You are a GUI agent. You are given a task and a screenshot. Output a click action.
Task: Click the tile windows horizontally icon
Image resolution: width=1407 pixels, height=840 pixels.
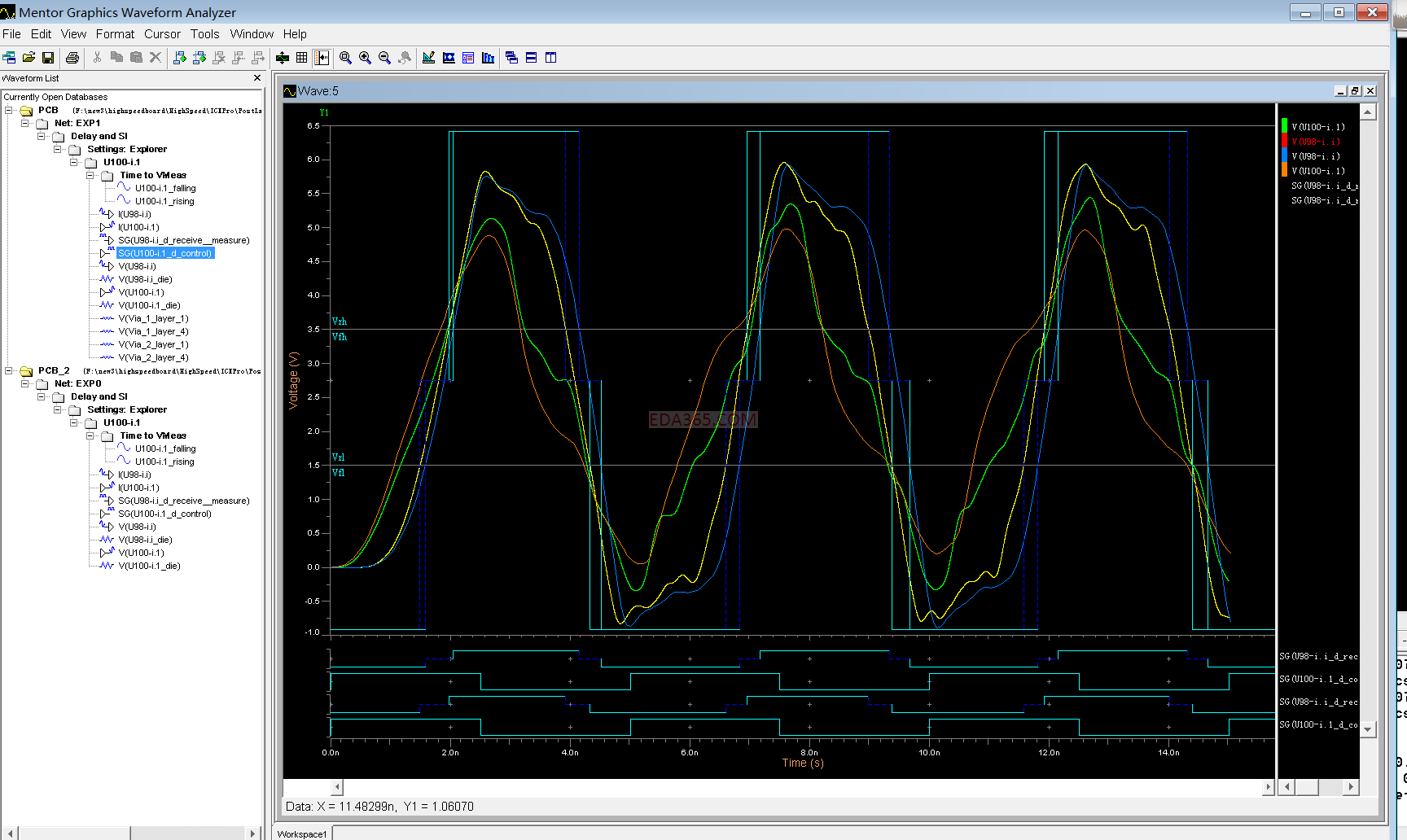click(531, 58)
